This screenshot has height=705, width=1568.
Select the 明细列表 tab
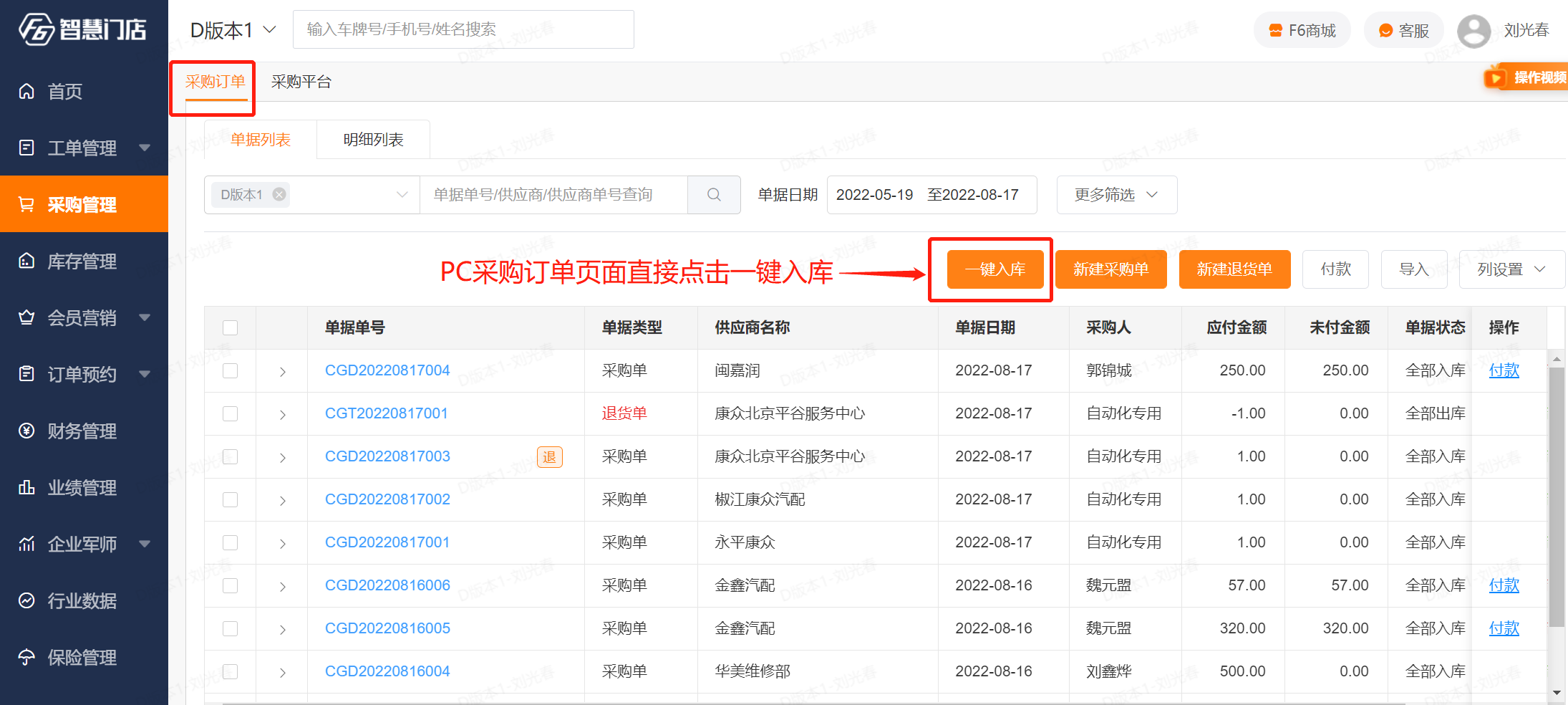[x=373, y=140]
